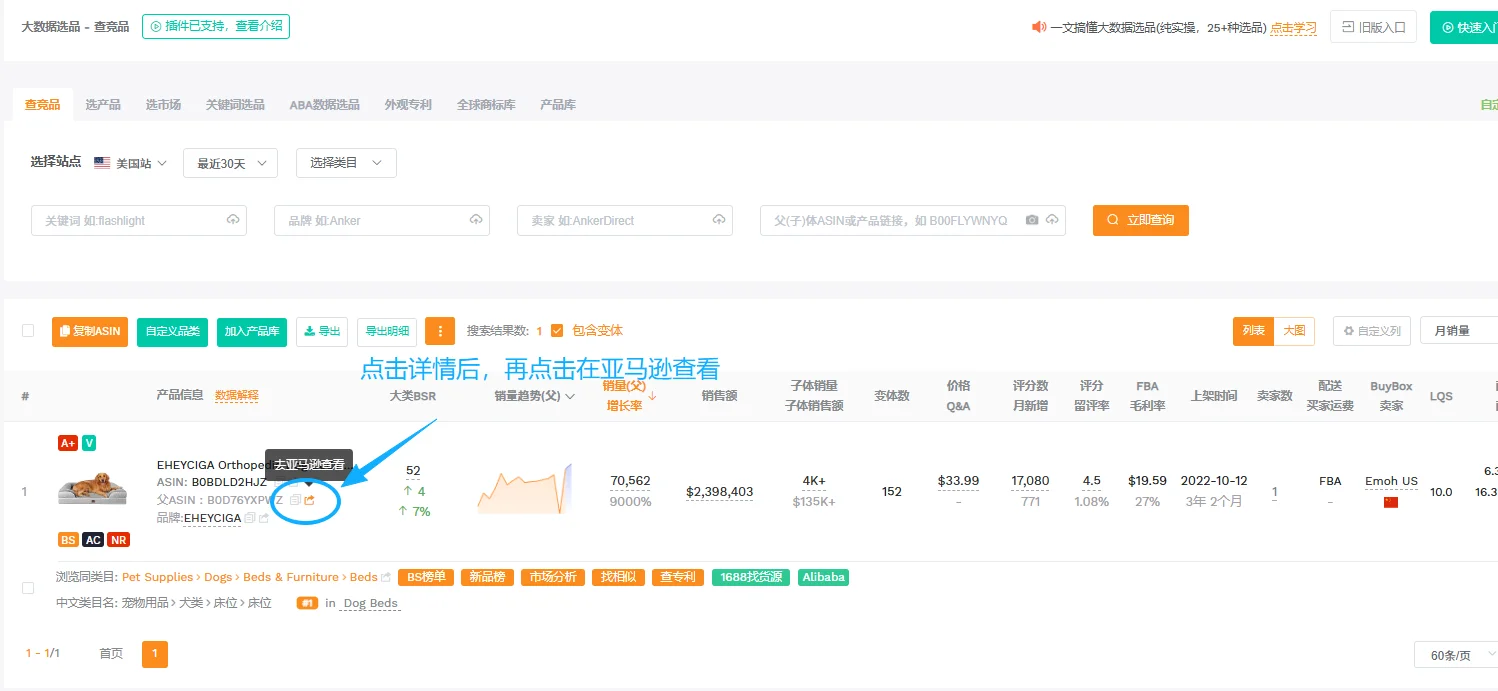Open the Beds category external link icon
The height and width of the screenshot is (691, 1498).
(x=385, y=576)
